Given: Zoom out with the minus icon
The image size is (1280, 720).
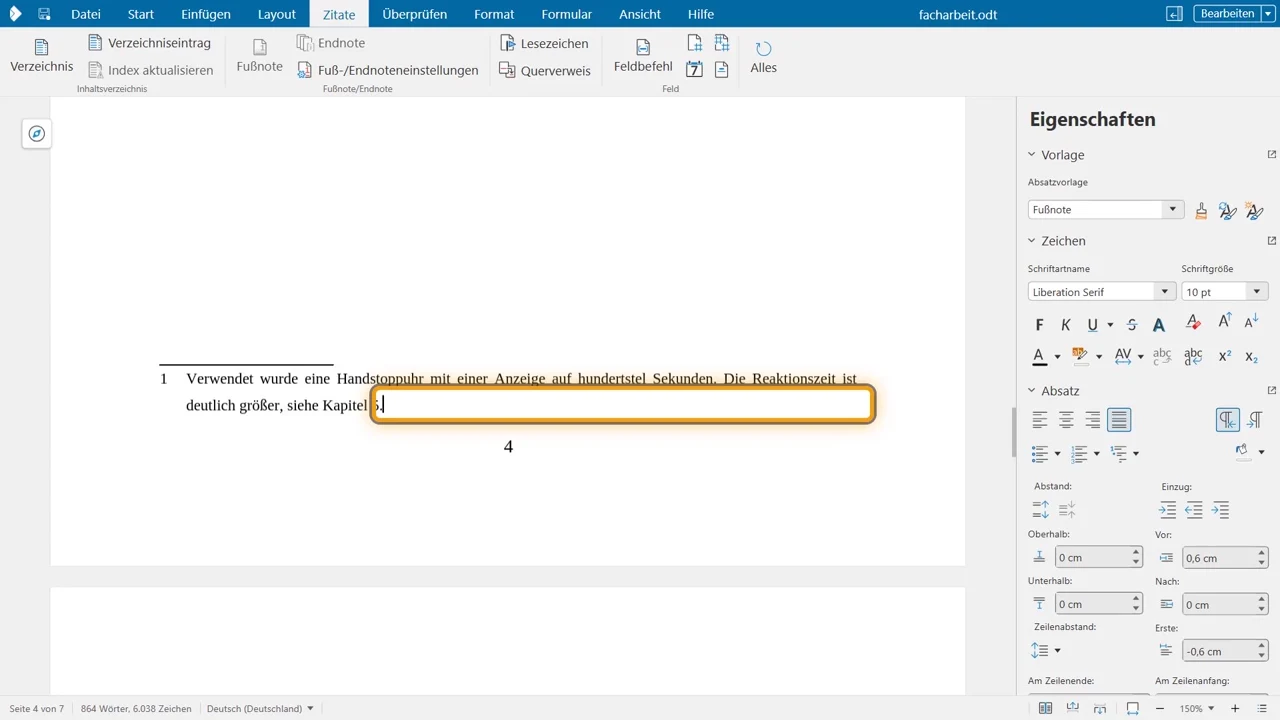Looking at the screenshot, I should click(x=1159, y=709).
